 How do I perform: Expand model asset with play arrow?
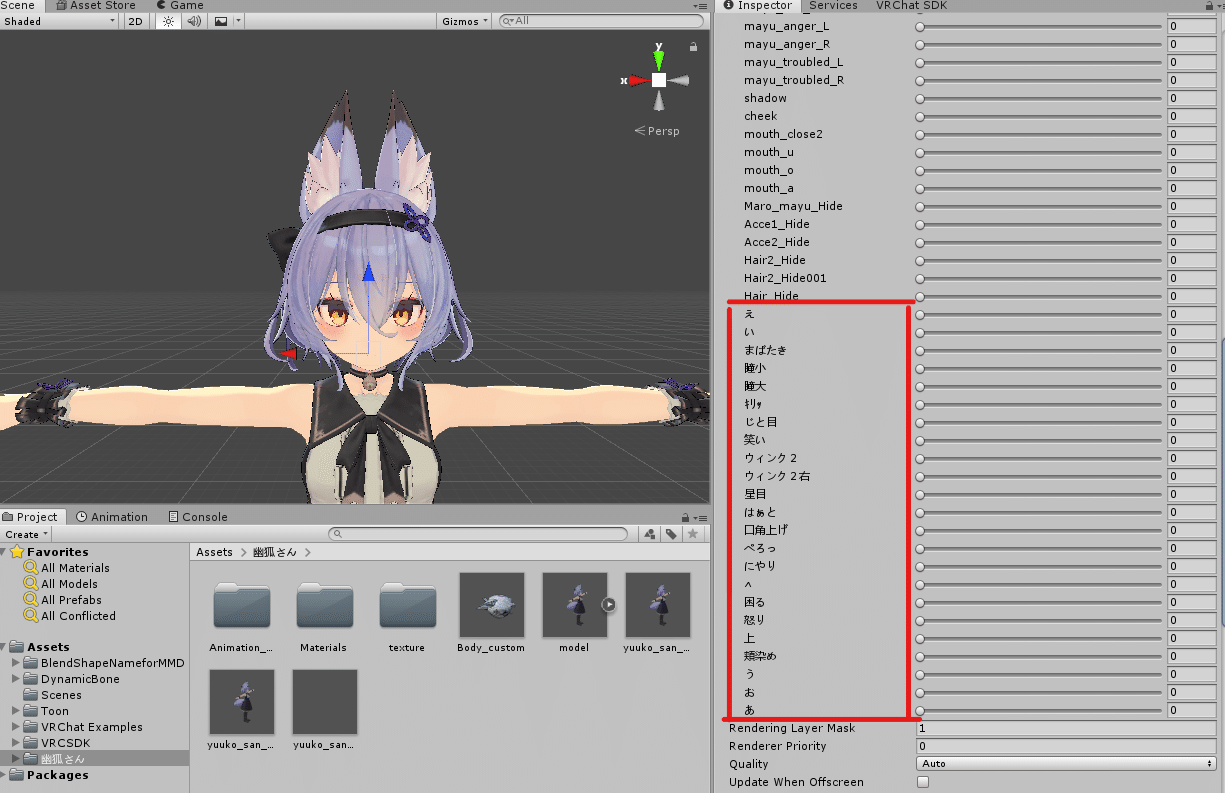[608, 605]
